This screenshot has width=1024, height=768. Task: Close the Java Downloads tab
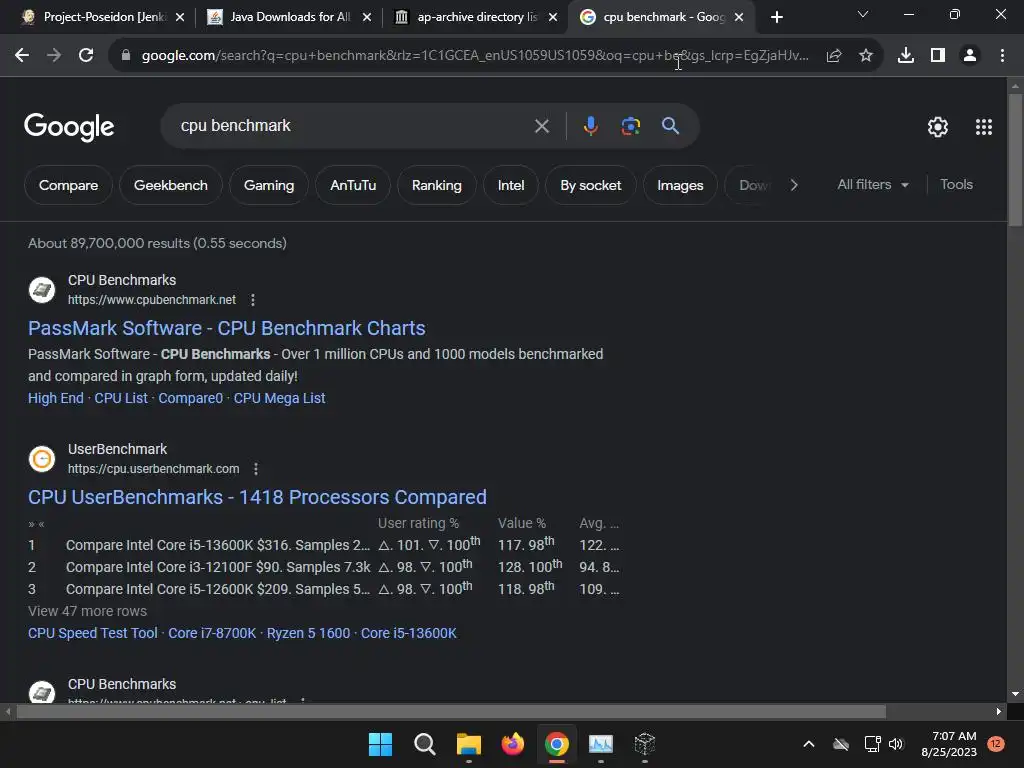367,17
